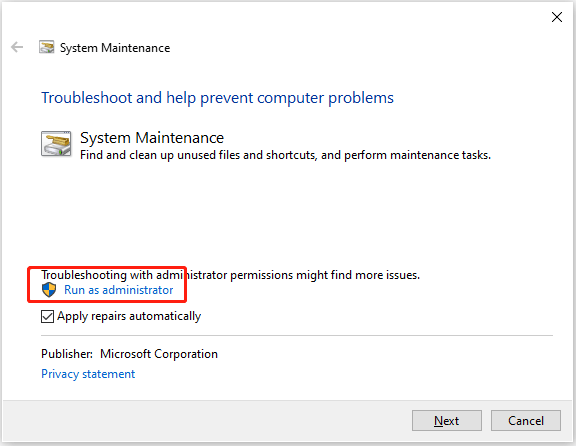
Task: Click the large System Maintenance drive icon
Action: (56, 144)
